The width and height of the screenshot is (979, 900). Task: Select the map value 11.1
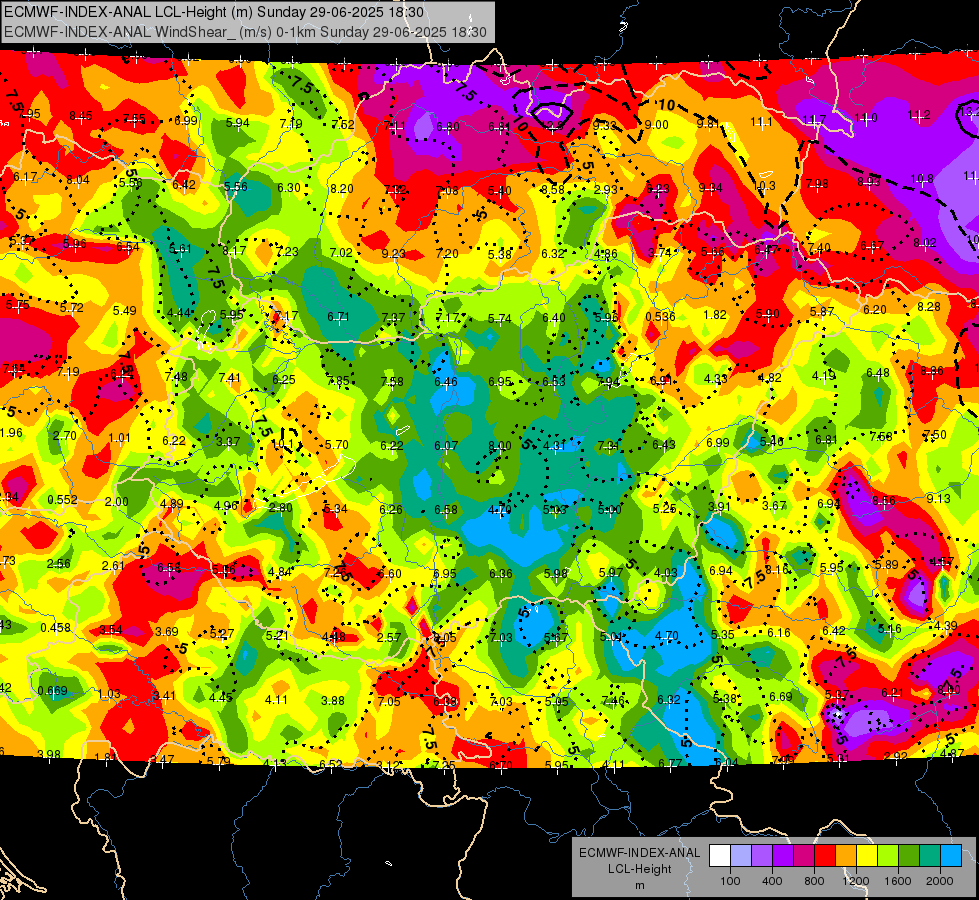click(x=761, y=122)
